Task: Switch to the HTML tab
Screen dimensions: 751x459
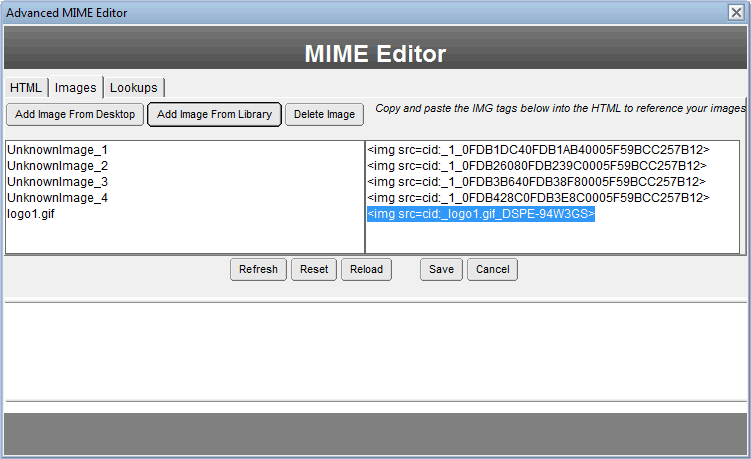Action: (x=25, y=88)
